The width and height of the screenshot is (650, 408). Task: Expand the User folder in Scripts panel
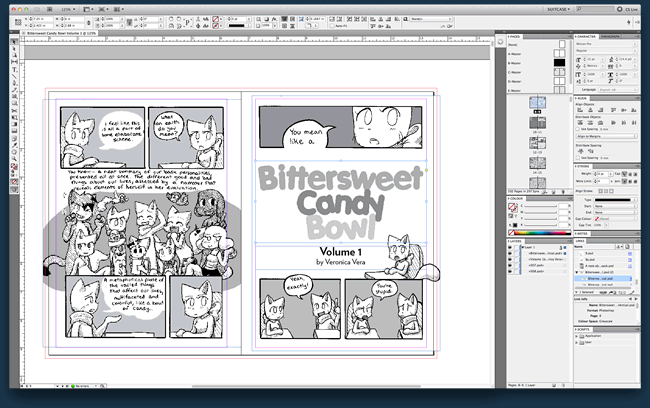[x=577, y=342]
